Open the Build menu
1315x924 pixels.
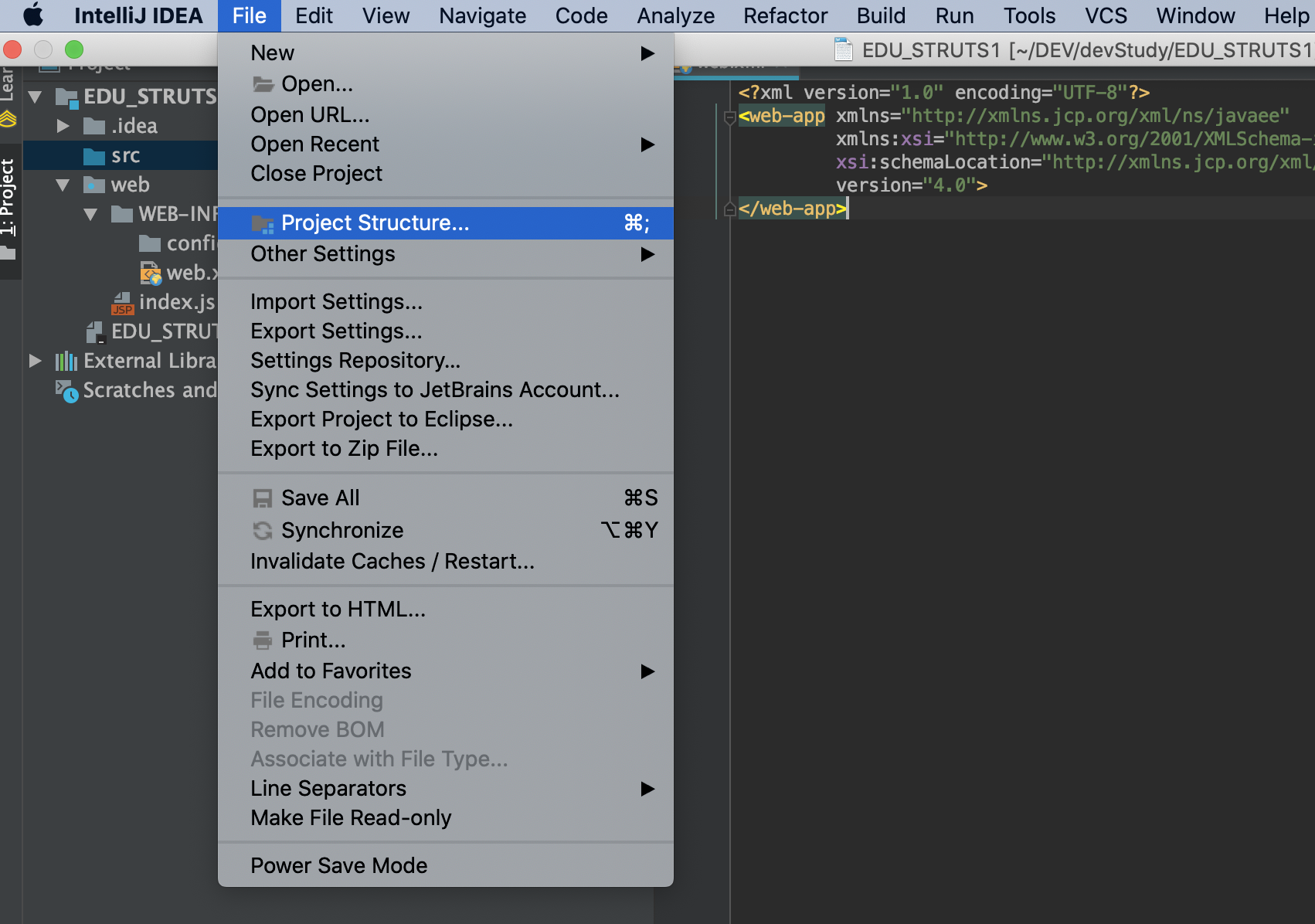881,15
